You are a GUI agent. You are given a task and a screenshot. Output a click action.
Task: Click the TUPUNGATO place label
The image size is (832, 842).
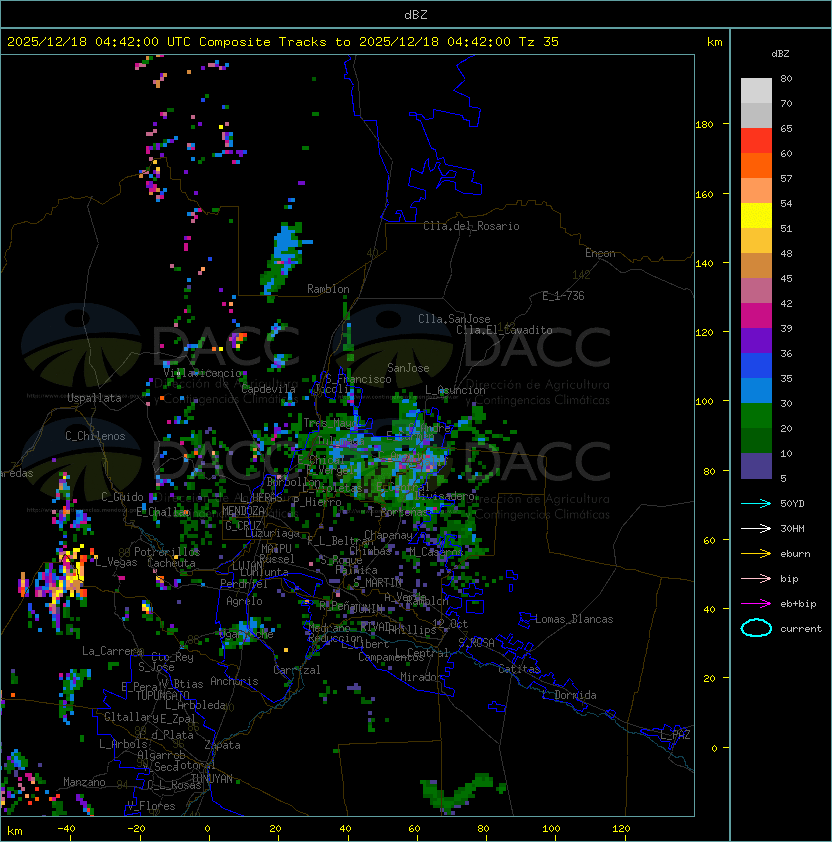pos(162,696)
